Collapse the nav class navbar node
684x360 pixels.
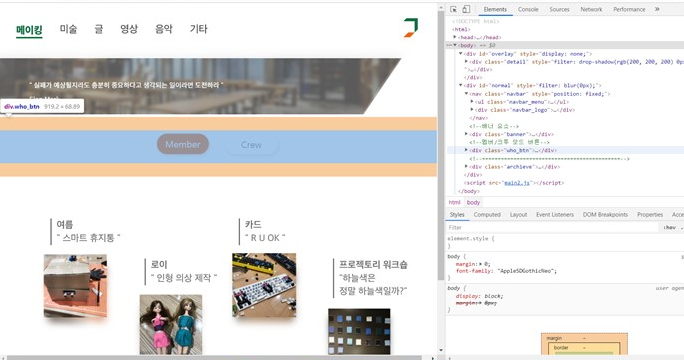(x=466, y=93)
